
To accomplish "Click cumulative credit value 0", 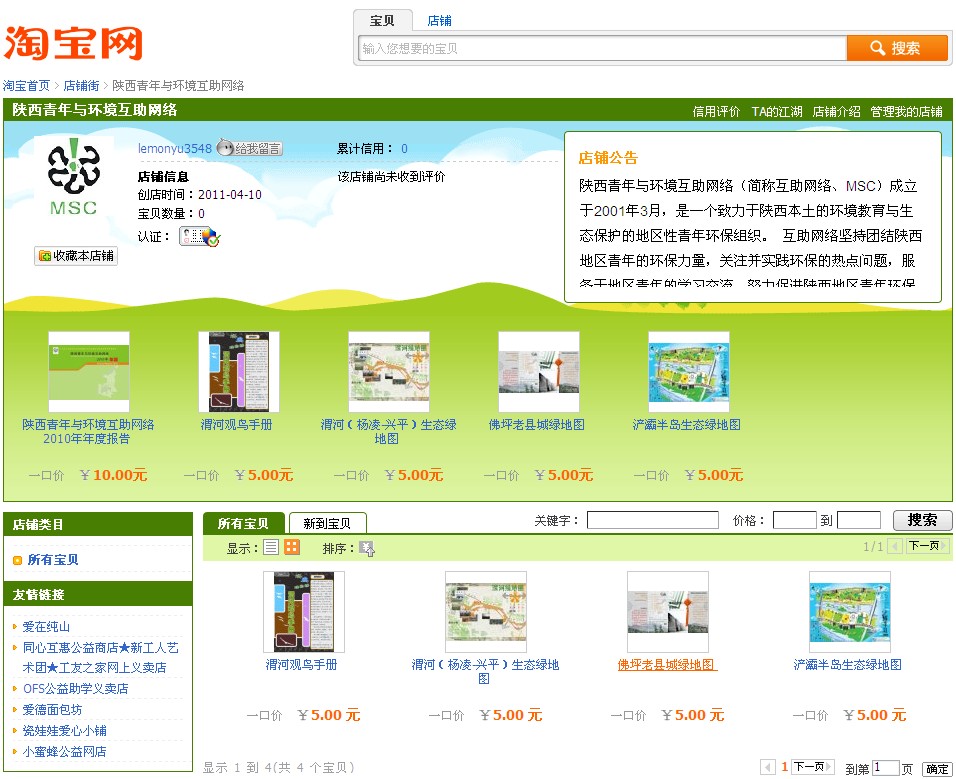I will pyautogui.click(x=404, y=148).
